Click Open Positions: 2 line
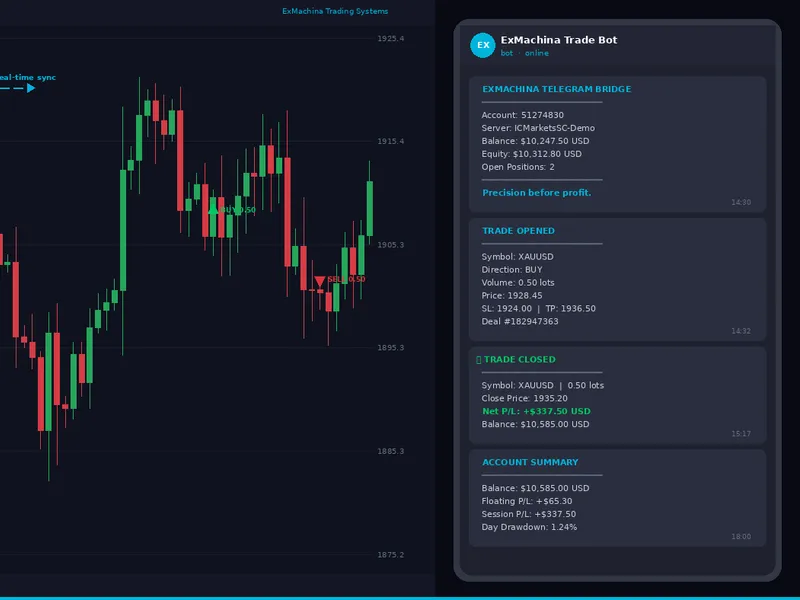 point(518,167)
